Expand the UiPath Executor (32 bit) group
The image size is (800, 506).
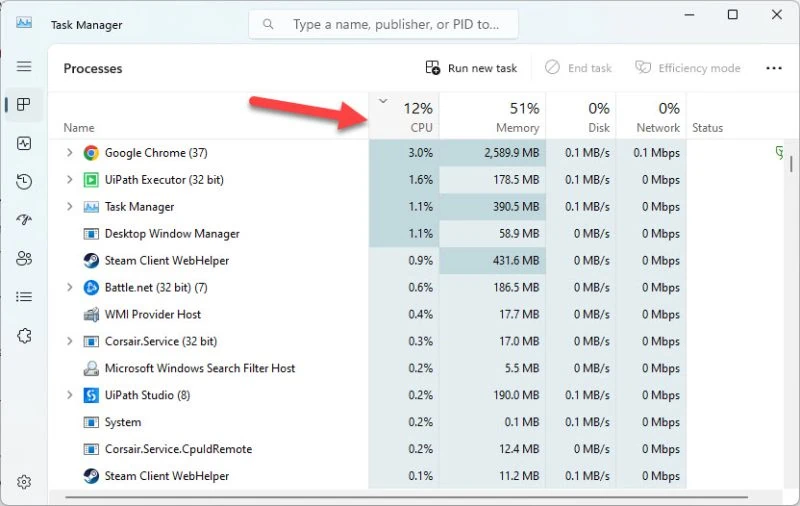click(x=69, y=180)
